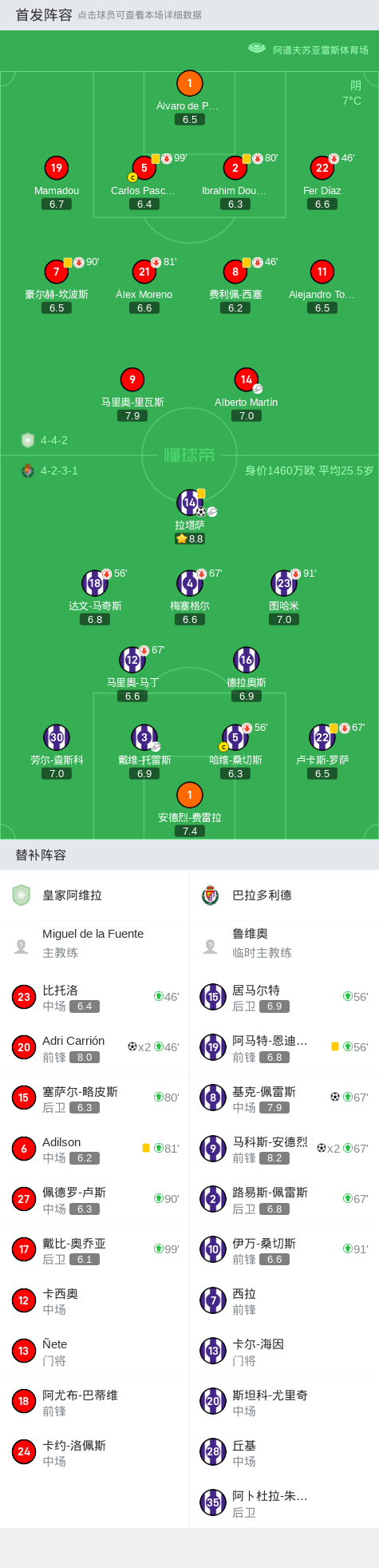Select Mamadou number 19 jersey icon
Image resolution: width=379 pixels, height=1568 pixels.
(56, 168)
